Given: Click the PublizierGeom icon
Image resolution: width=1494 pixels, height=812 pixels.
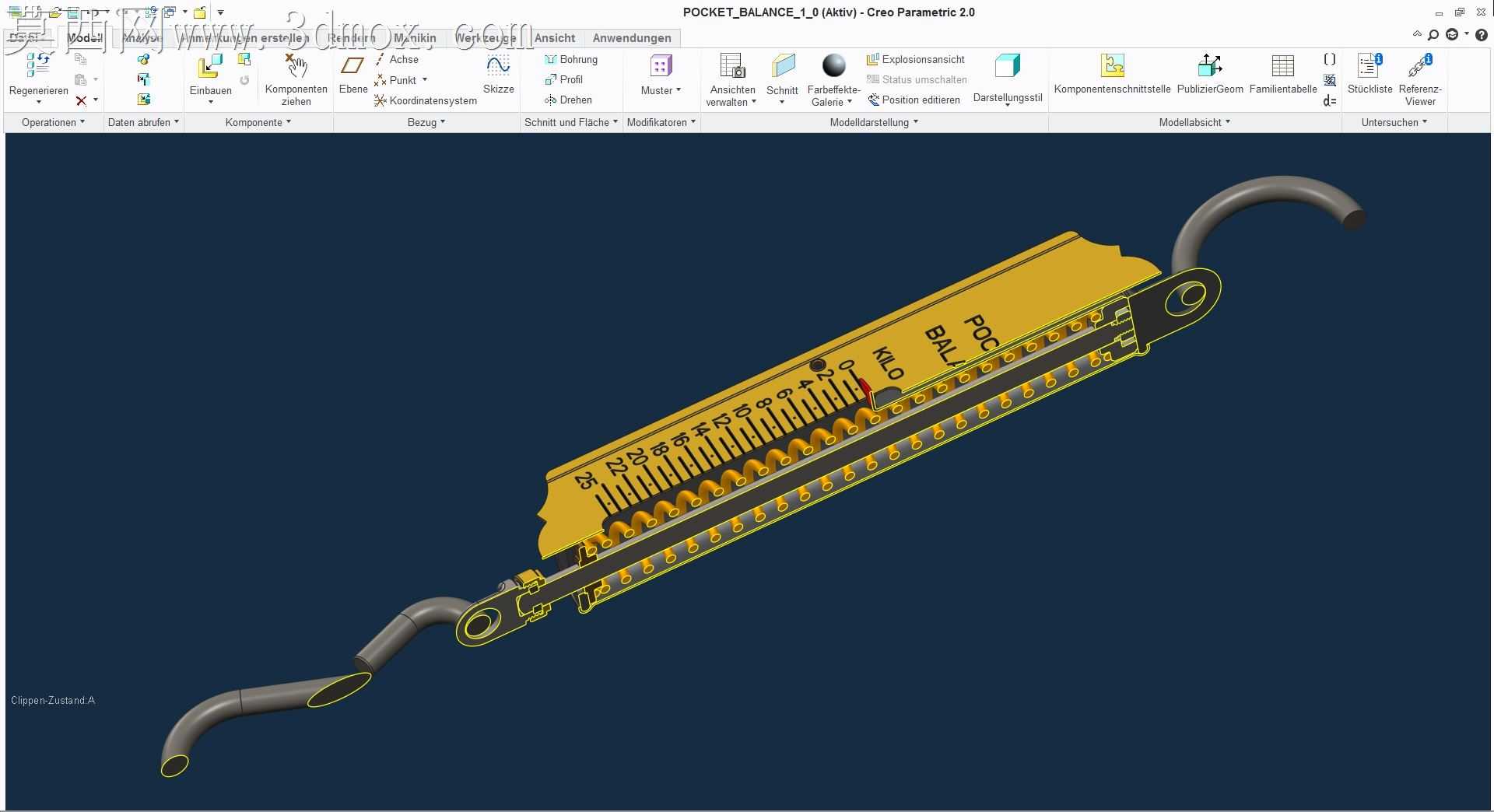Looking at the screenshot, I should [1210, 65].
